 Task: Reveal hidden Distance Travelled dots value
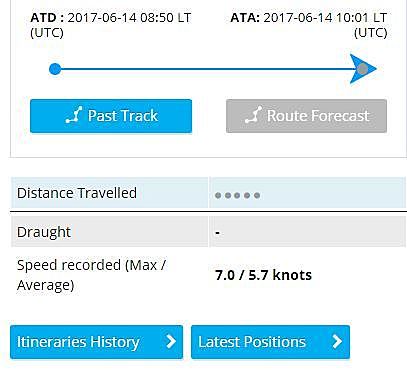(238, 195)
